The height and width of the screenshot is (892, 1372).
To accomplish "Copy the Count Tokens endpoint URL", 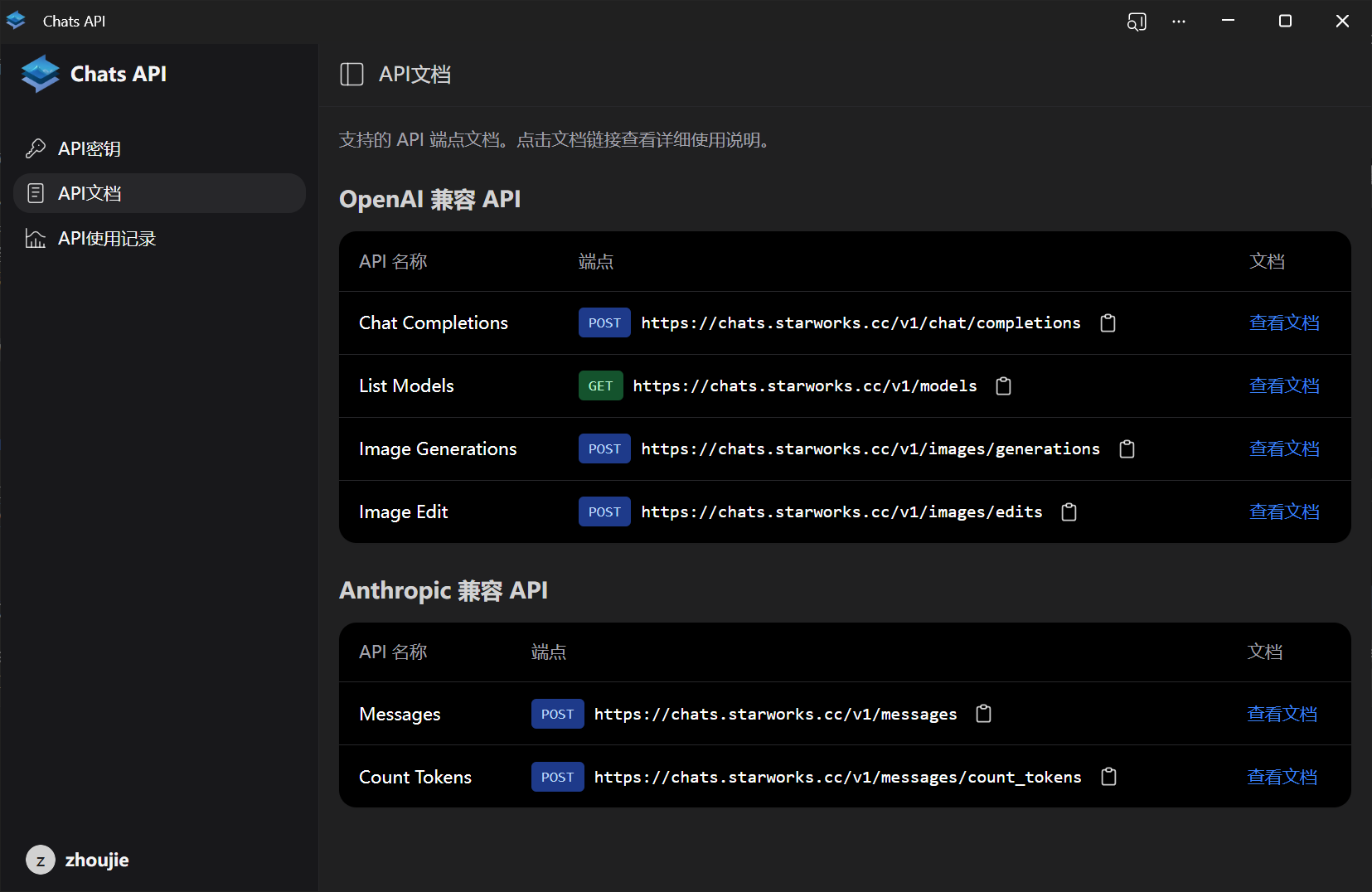I will coord(1108,777).
